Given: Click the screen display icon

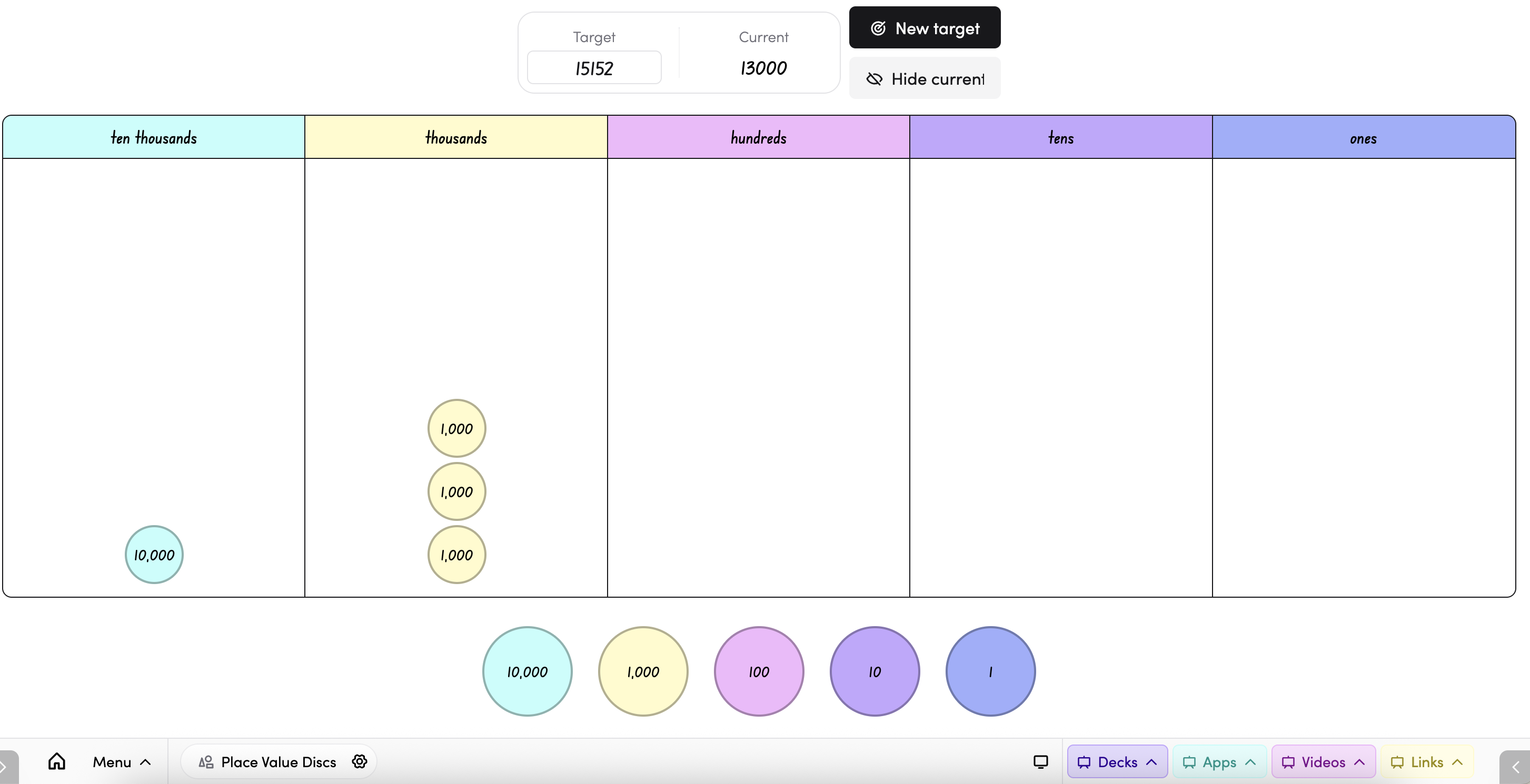Looking at the screenshot, I should 1040,761.
